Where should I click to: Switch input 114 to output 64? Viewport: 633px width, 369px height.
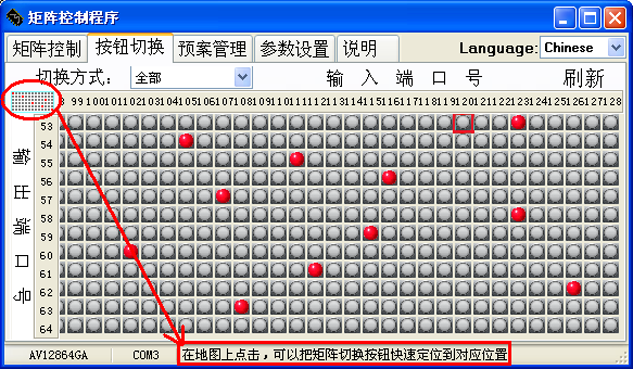point(352,325)
